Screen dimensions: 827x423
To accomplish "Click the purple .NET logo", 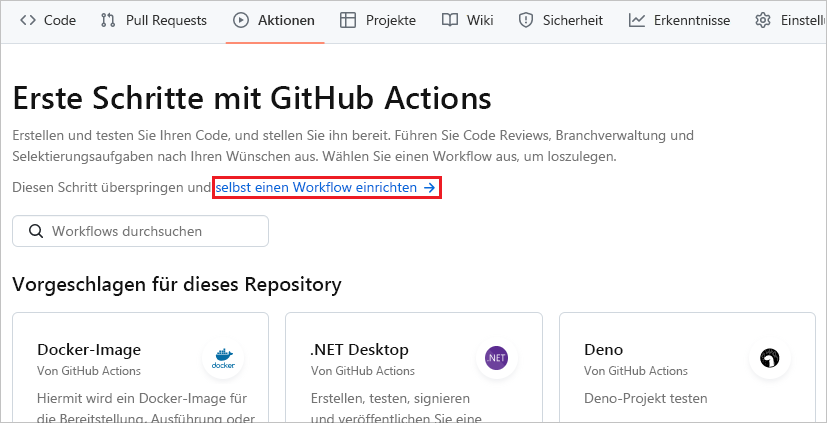I will [496, 358].
